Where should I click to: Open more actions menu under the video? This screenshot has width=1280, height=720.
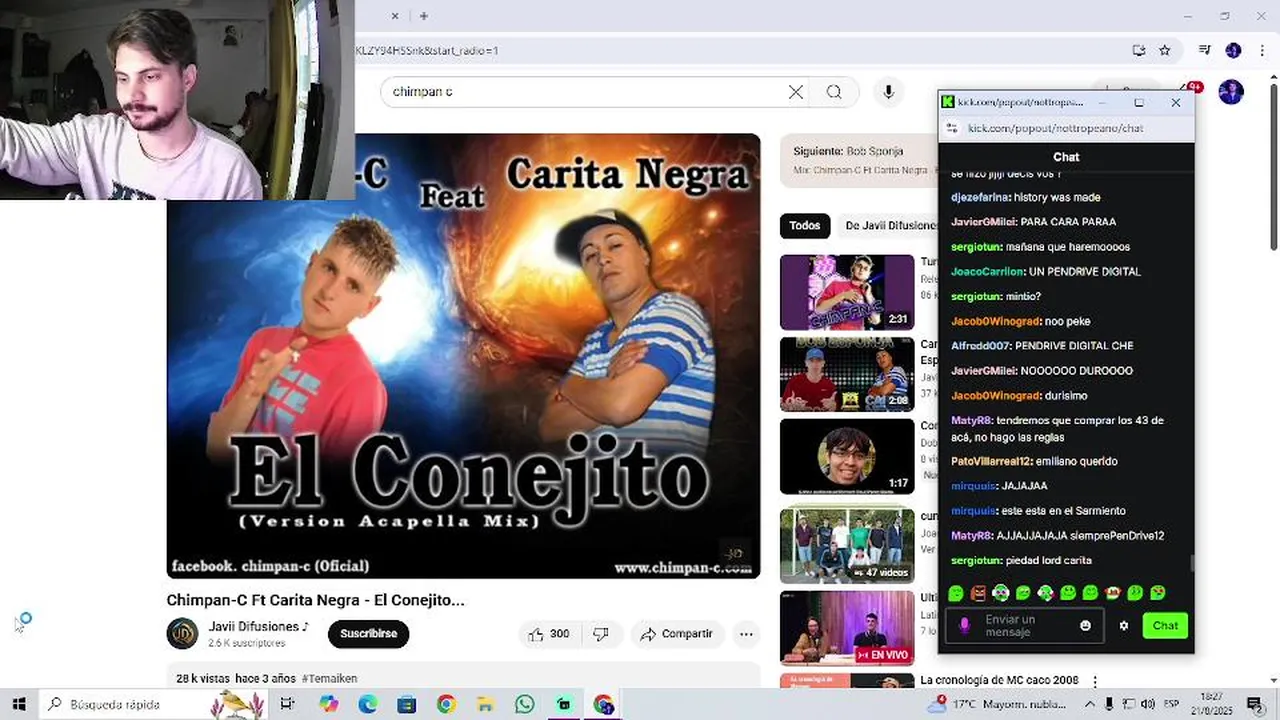746,634
